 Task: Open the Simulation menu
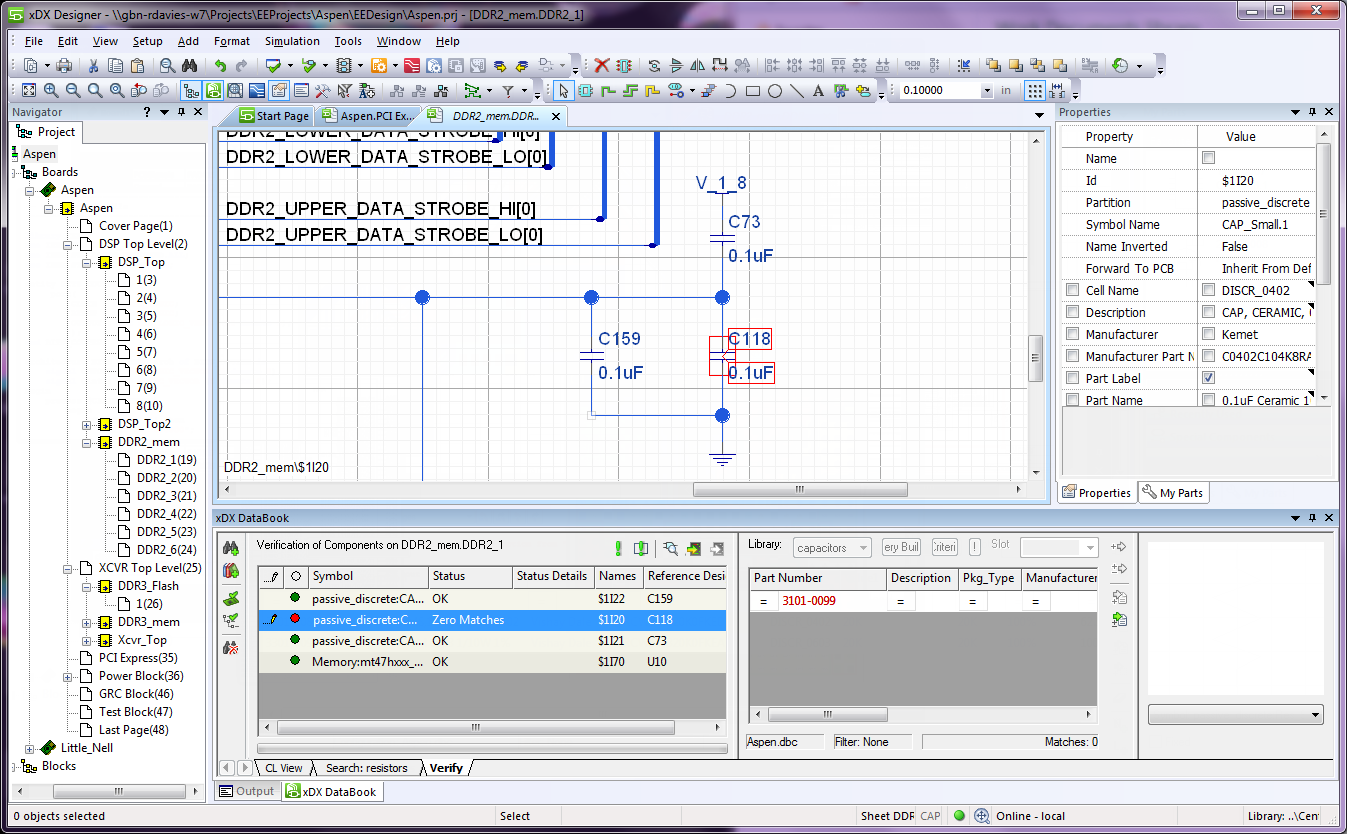(x=292, y=41)
